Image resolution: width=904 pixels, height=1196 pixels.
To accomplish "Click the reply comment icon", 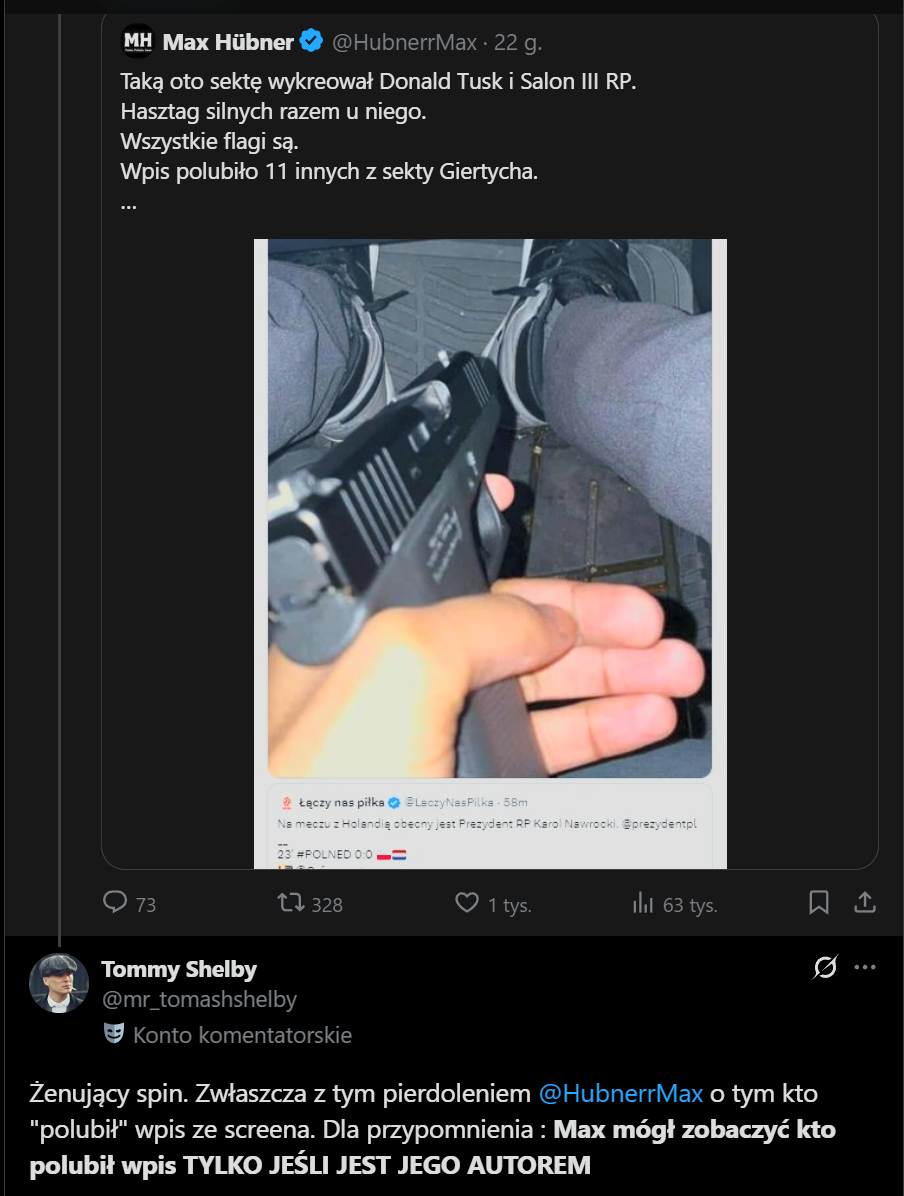I will coord(116,903).
